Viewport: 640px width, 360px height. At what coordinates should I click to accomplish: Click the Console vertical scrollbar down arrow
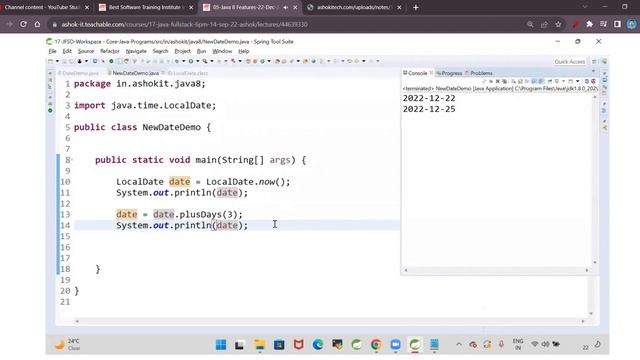click(595, 262)
